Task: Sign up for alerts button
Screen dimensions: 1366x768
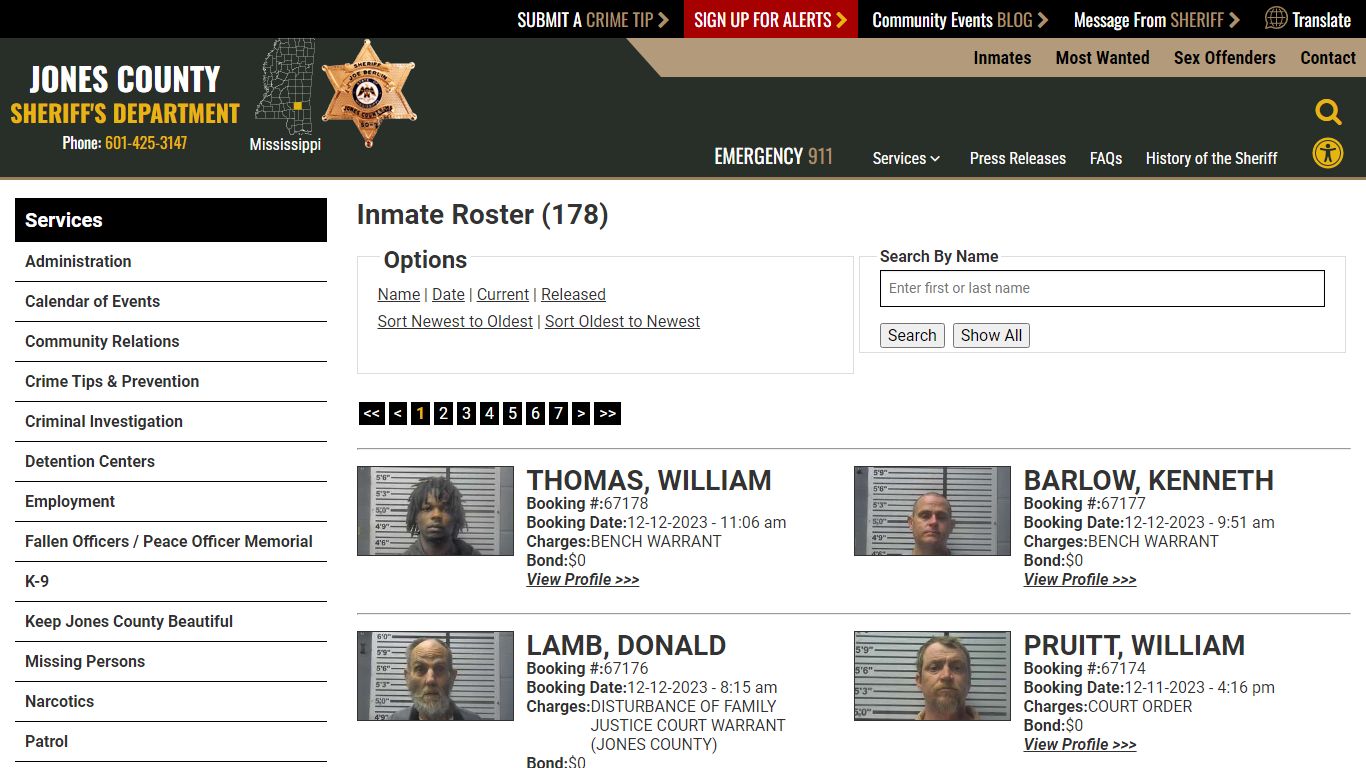Action: (771, 19)
